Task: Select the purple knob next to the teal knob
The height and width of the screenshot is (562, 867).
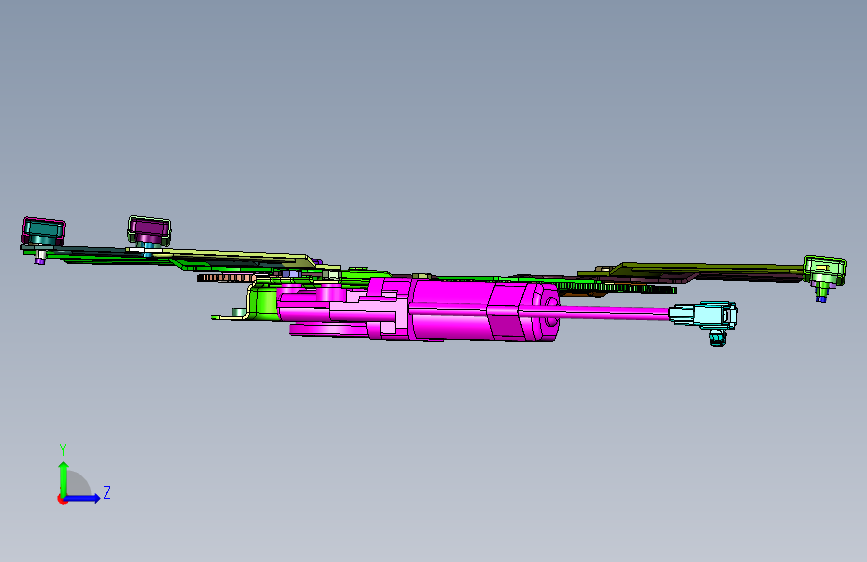Action: [x=149, y=230]
